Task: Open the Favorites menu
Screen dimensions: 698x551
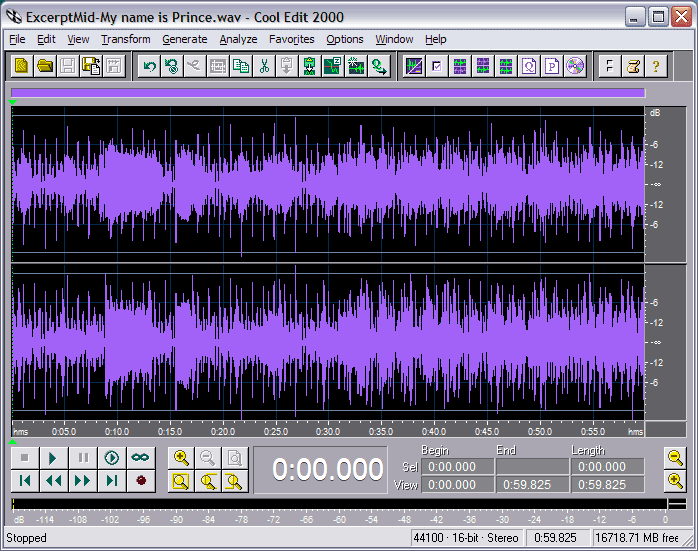Action: pos(292,40)
